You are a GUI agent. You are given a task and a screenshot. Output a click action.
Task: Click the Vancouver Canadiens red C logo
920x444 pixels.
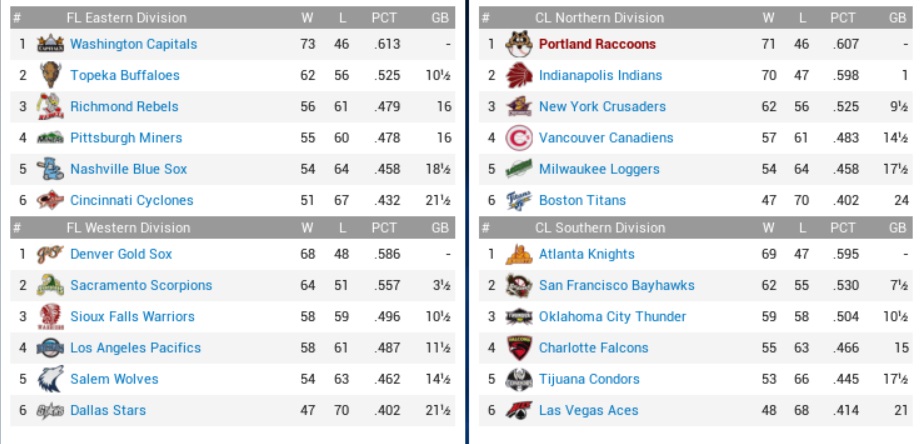click(x=518, y=138)
